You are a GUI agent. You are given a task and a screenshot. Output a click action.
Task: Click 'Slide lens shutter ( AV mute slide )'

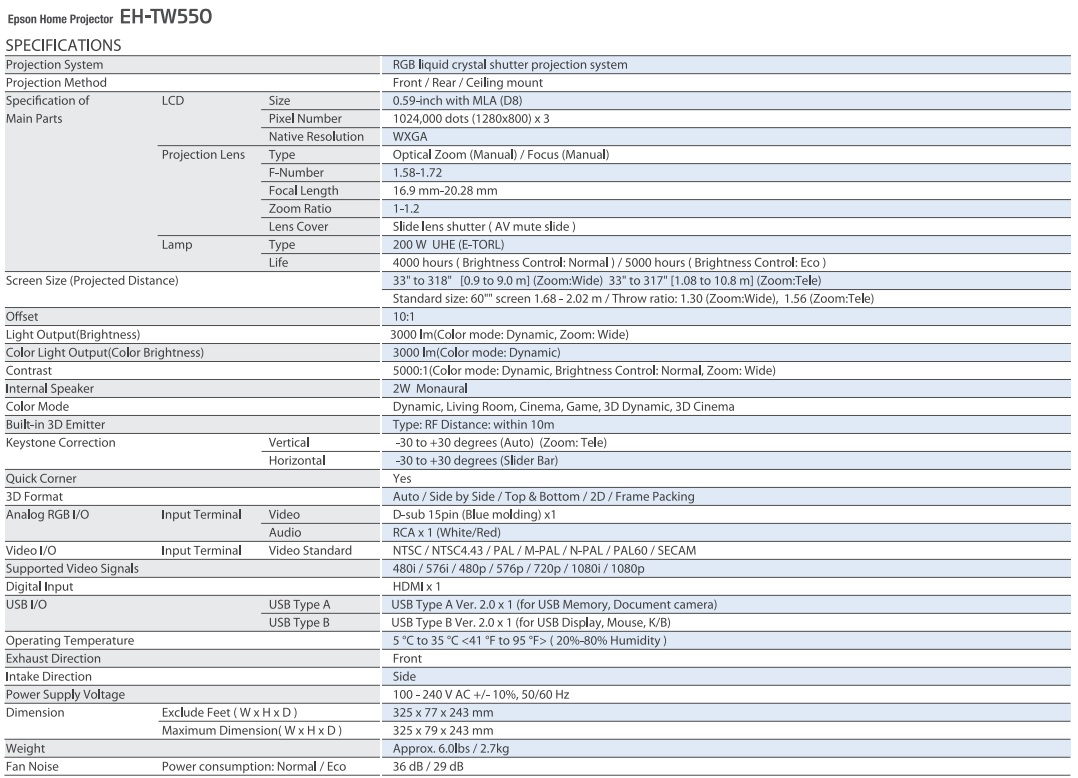(x=484, y=226)
